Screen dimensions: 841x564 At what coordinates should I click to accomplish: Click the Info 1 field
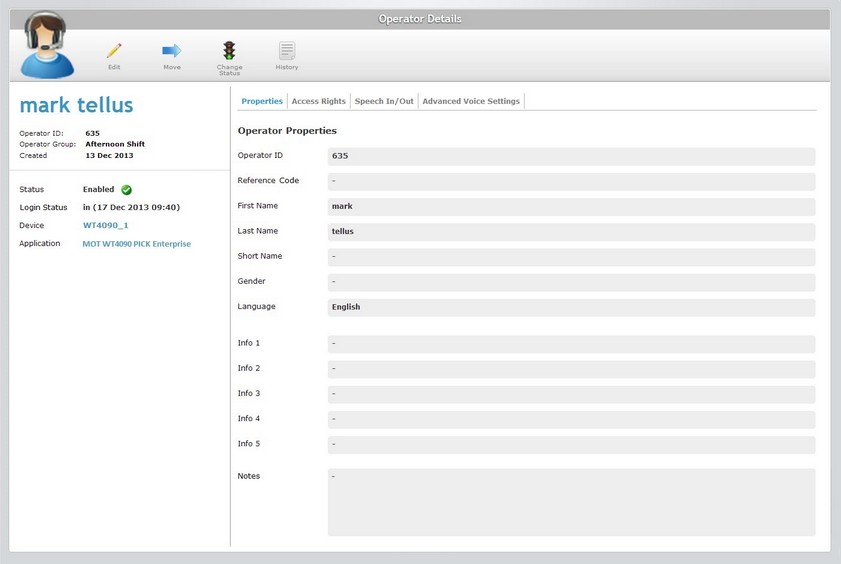571,344
